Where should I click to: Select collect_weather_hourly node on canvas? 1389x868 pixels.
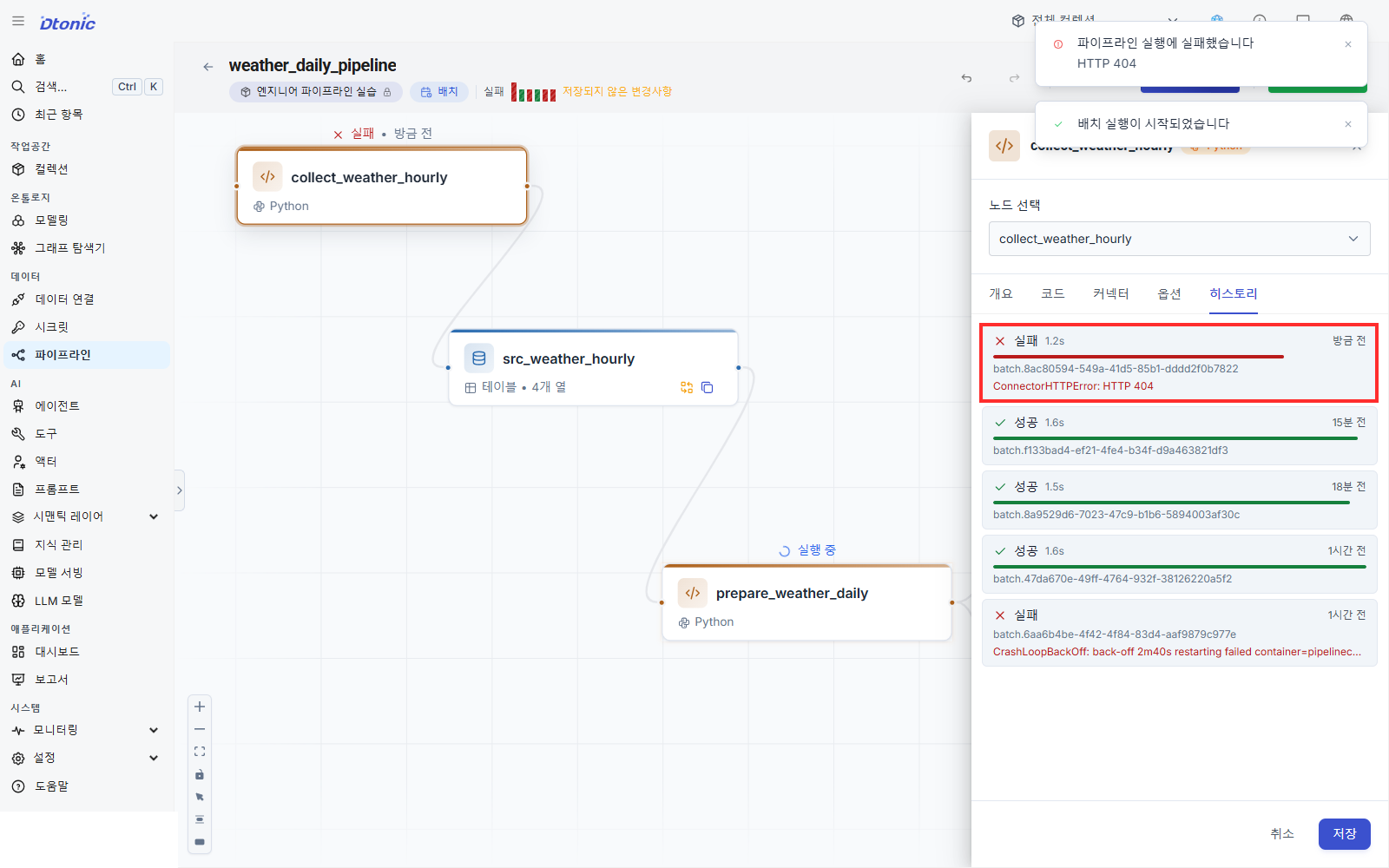[x=382, y=187]
